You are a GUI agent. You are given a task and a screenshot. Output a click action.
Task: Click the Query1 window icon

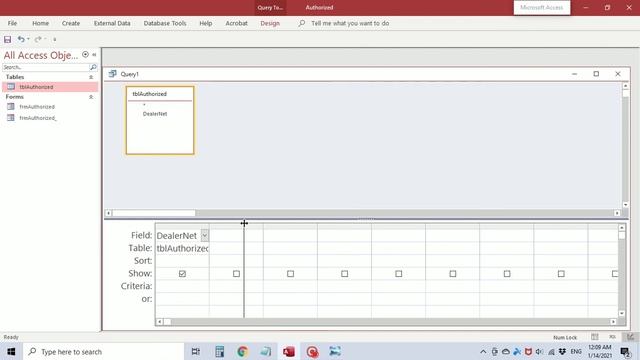click(112, 74)
